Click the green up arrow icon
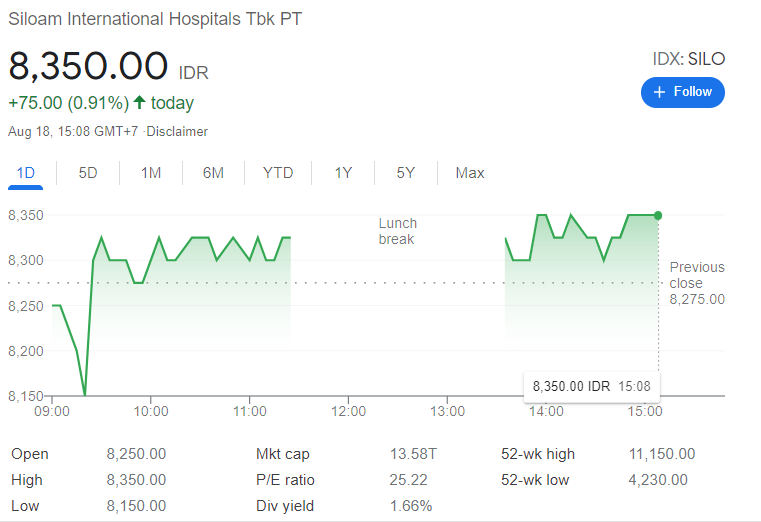 (x=140, y=103)
